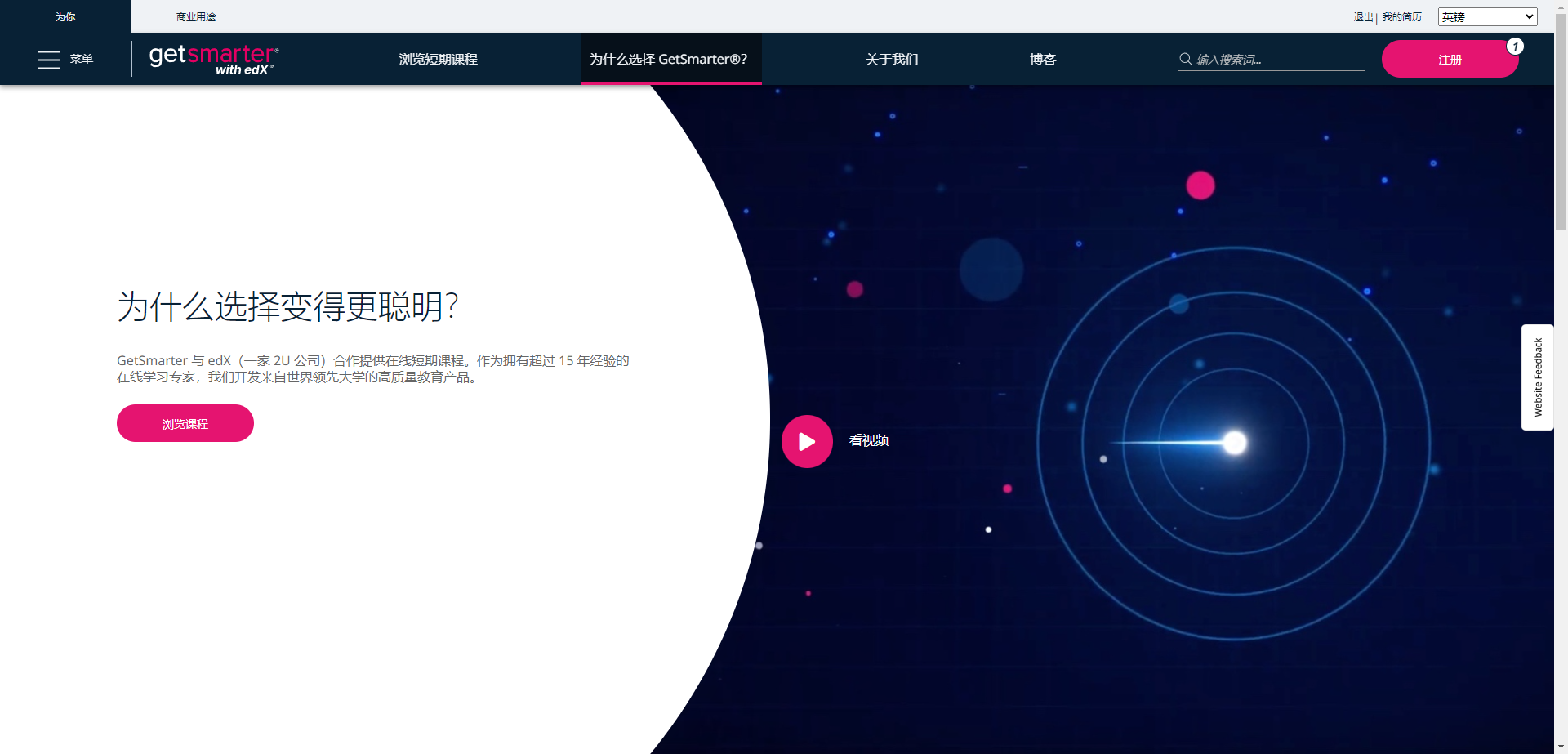This screenshot has height=754, width=1568.
Task: Click the getsmarter with edX logo
Action: point(214,60)
